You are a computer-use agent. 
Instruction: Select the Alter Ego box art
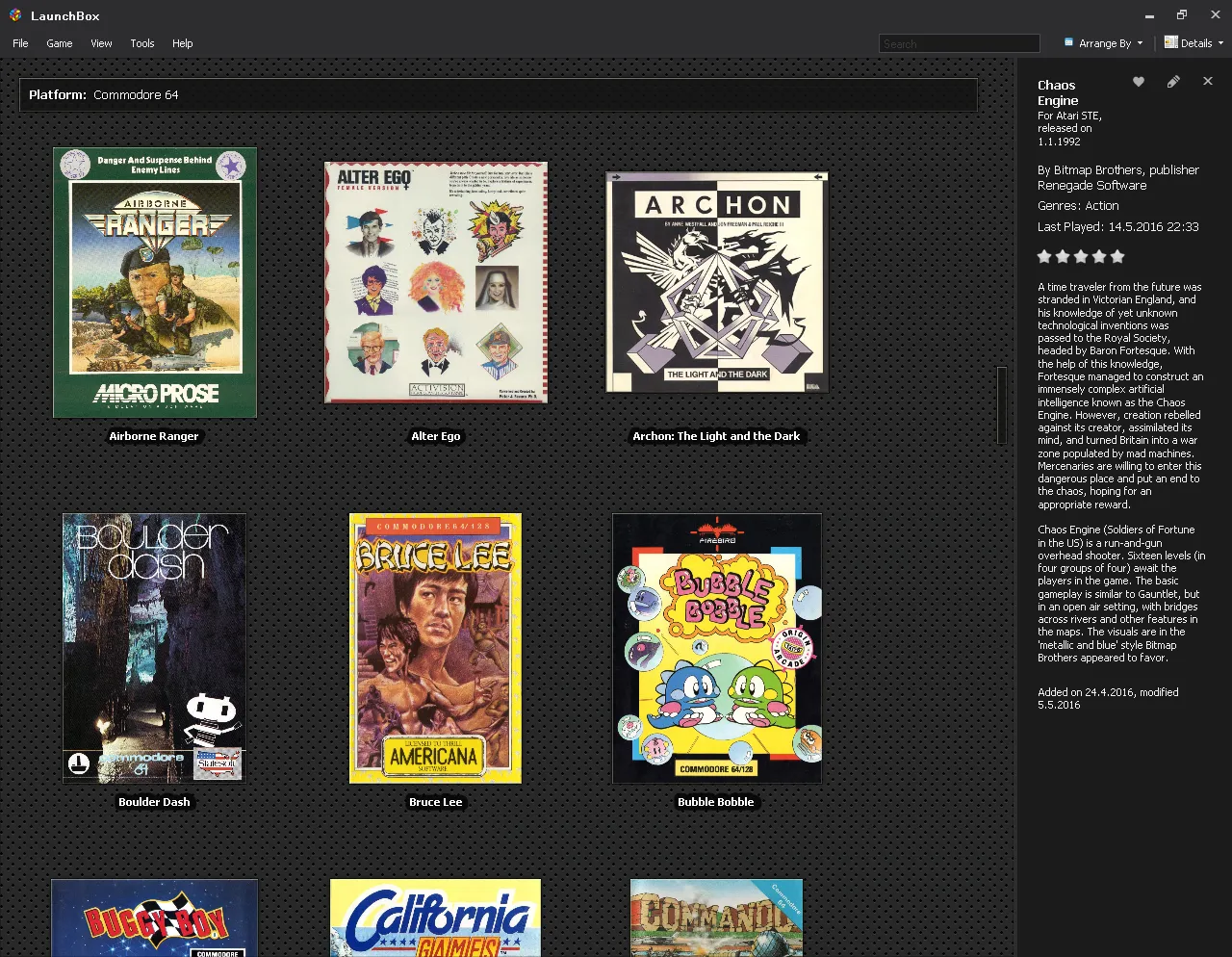[436, 282]
